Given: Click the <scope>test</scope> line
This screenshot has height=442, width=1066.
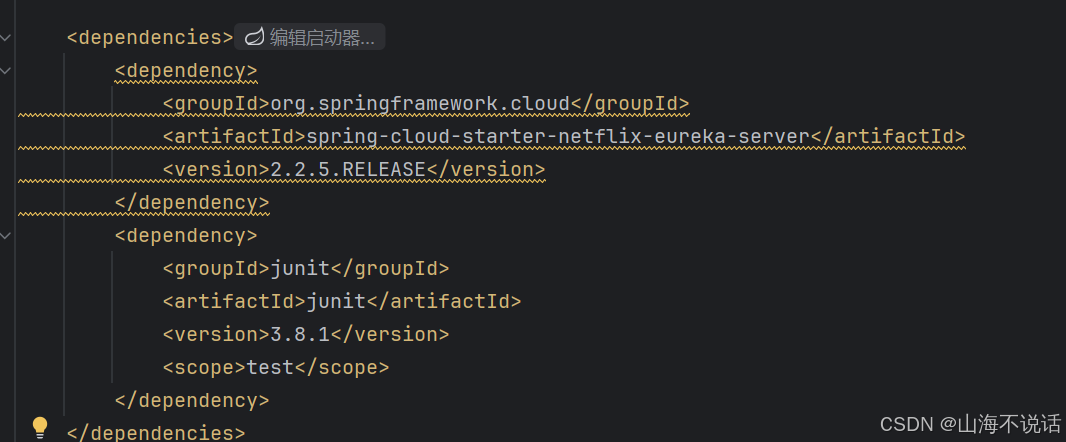Looking at the screenshot, I should (x=276, y=367).
